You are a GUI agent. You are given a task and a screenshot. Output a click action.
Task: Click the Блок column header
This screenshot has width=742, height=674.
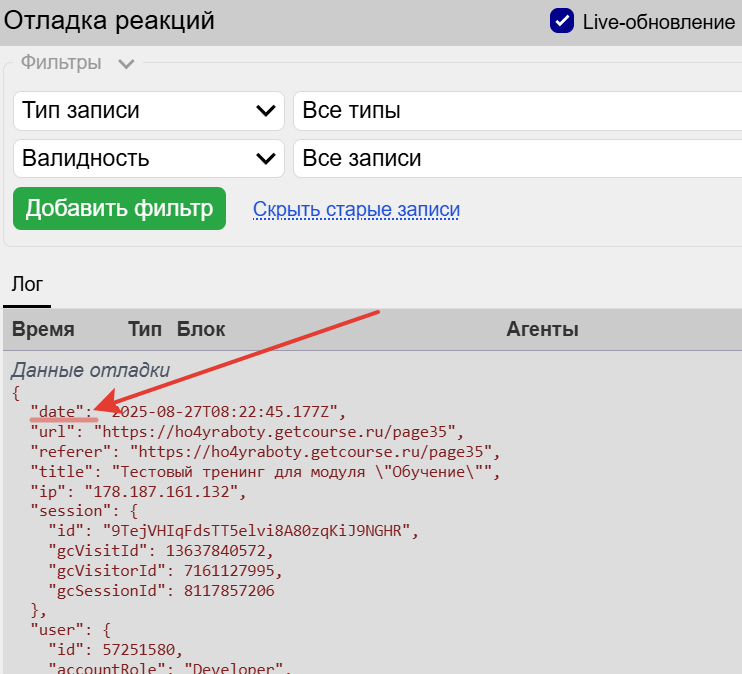click(201, 329)
